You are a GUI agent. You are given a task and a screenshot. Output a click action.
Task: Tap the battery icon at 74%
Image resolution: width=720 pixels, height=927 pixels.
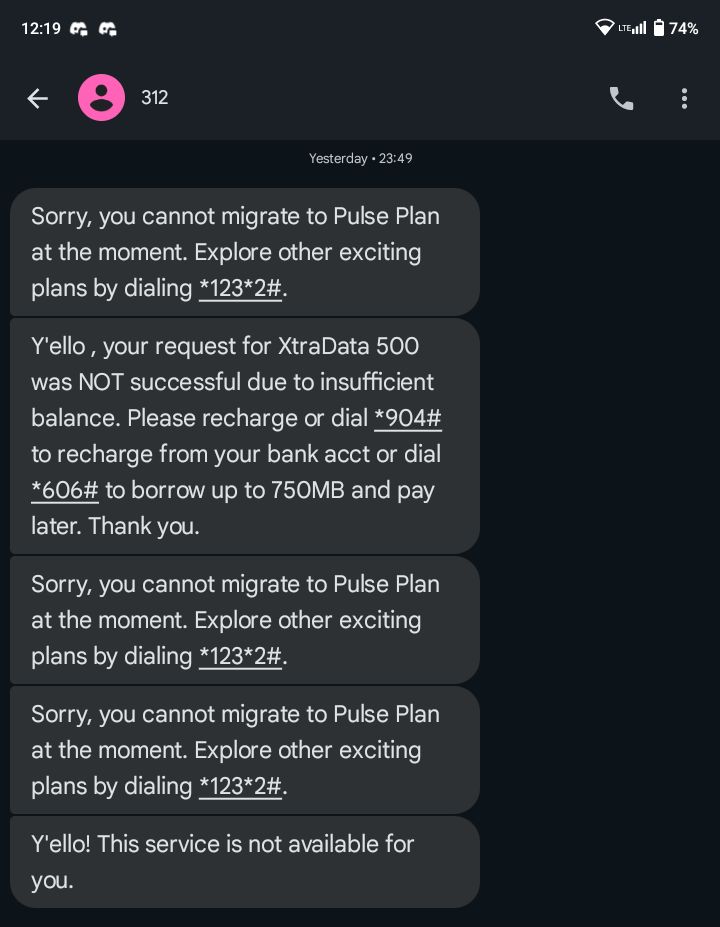tap(659, 27)
